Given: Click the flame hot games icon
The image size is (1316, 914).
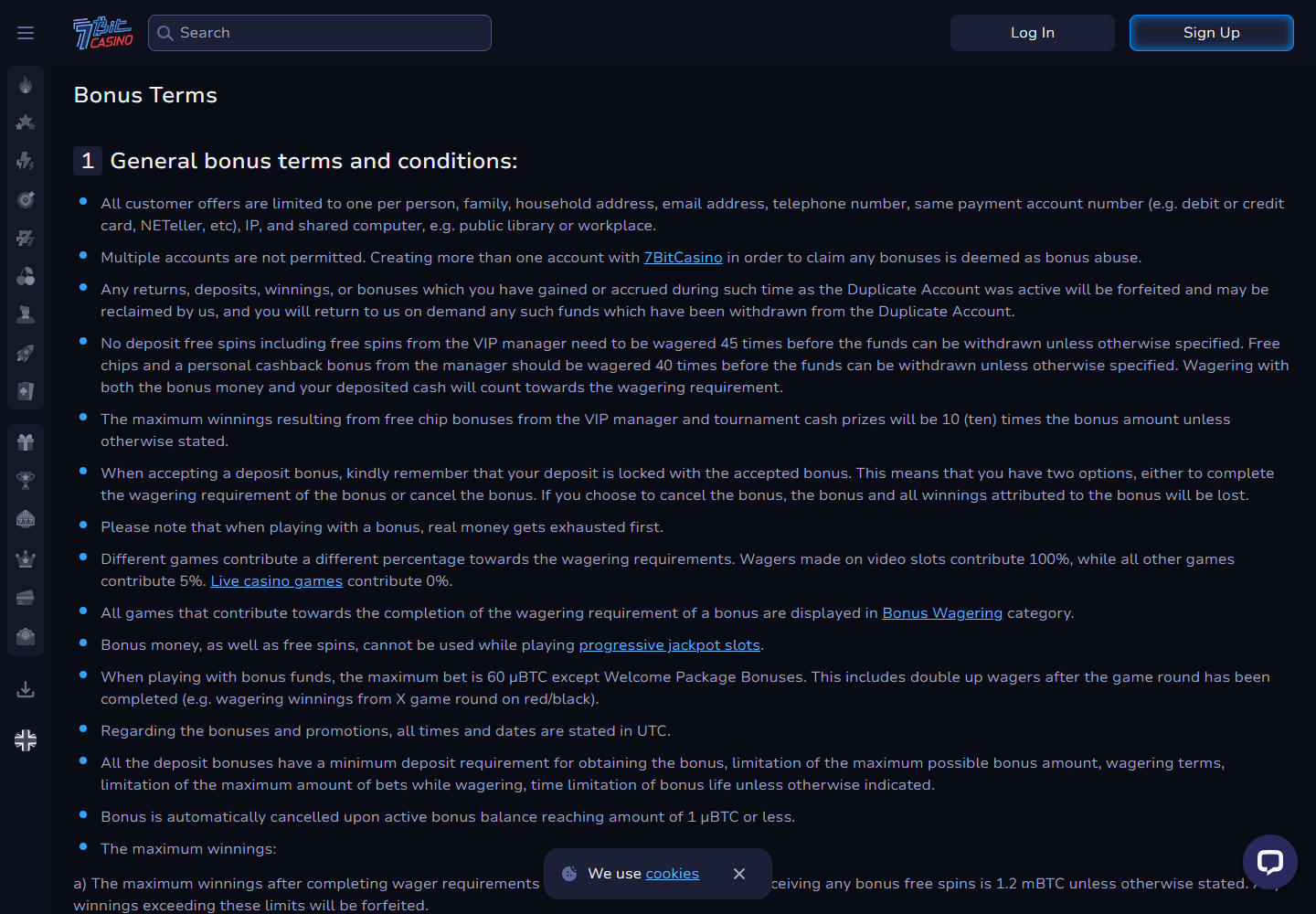Looking at the screenshot, I should tap(26, 85).
